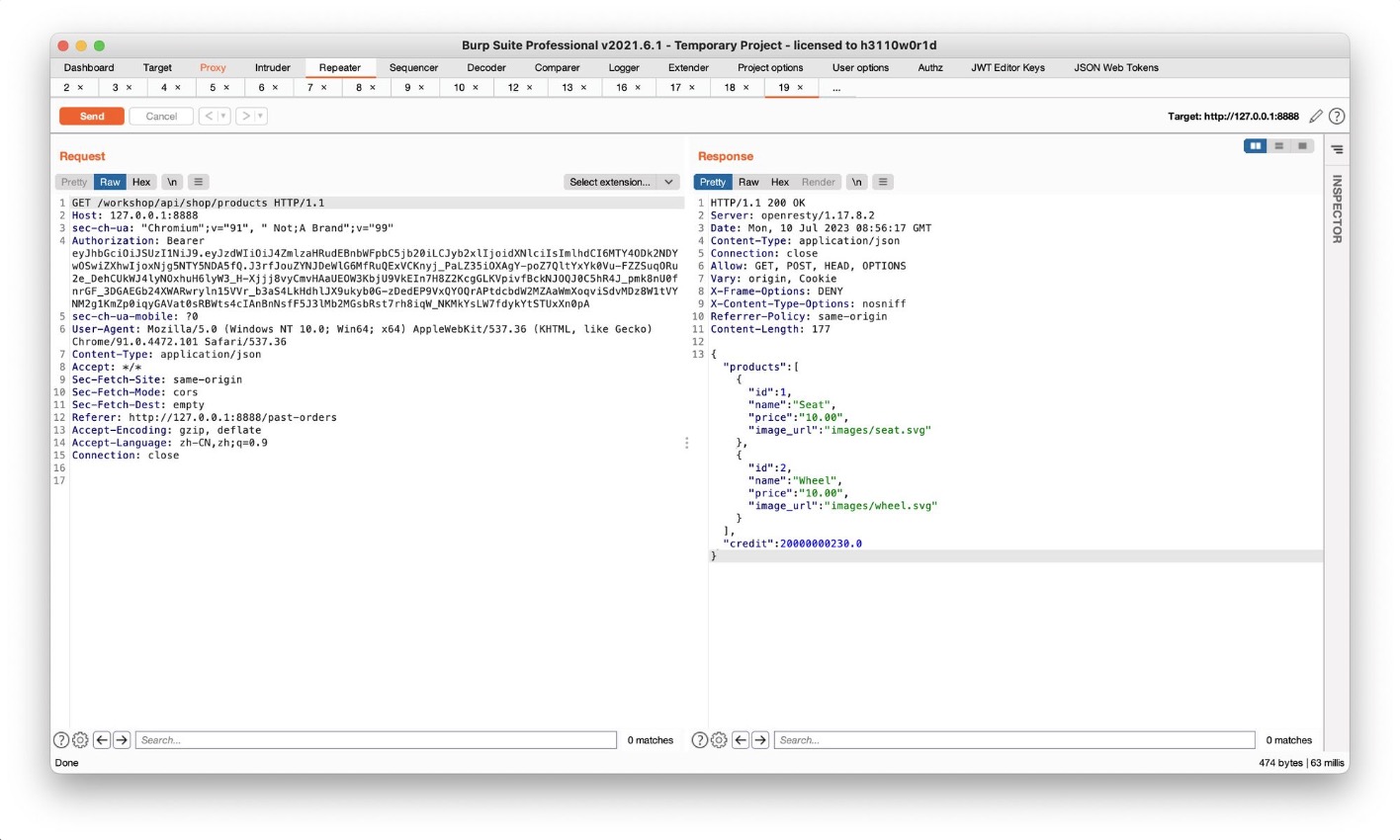The image size is (1400, 840).
Task: Expand the vertical INSPECTOR panel
Action: click(1337, 209)
